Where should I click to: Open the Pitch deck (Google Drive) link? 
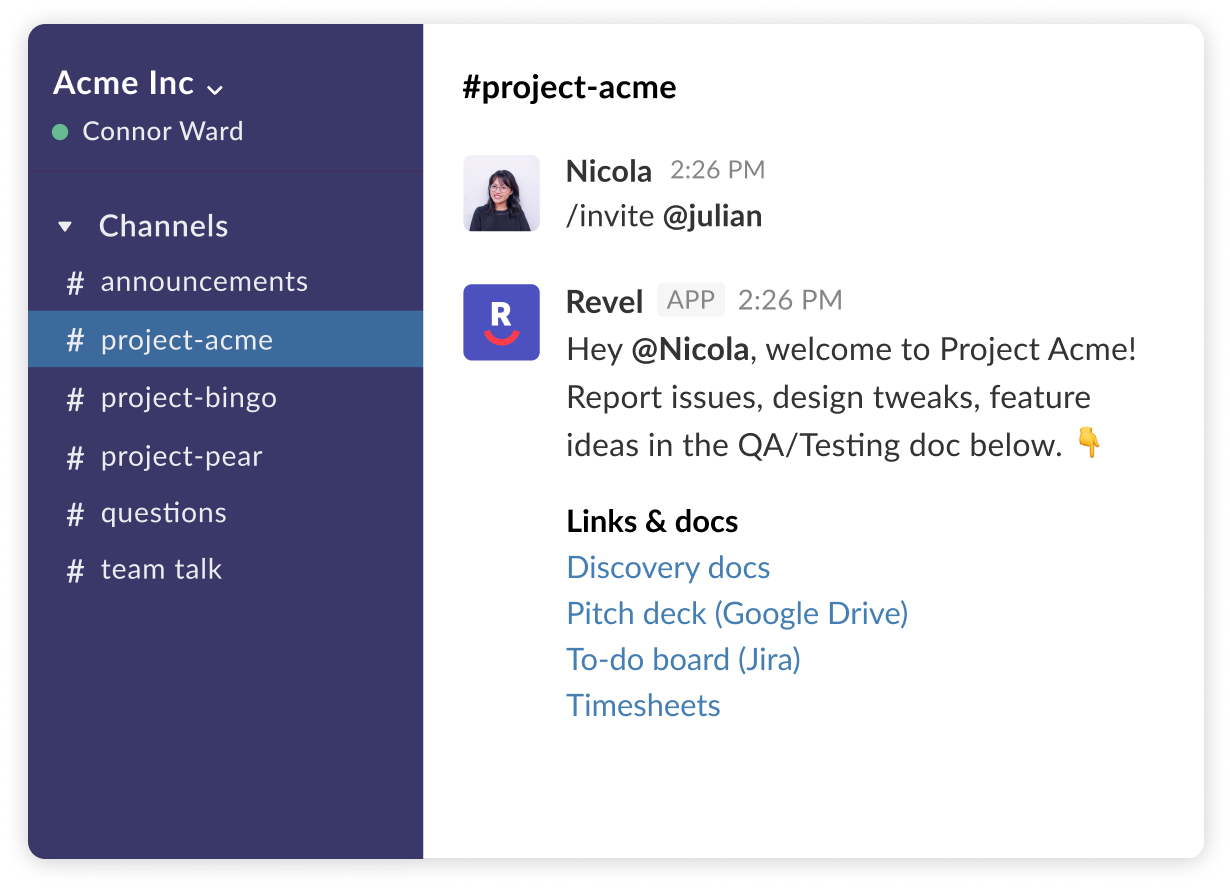click(737, 613)
